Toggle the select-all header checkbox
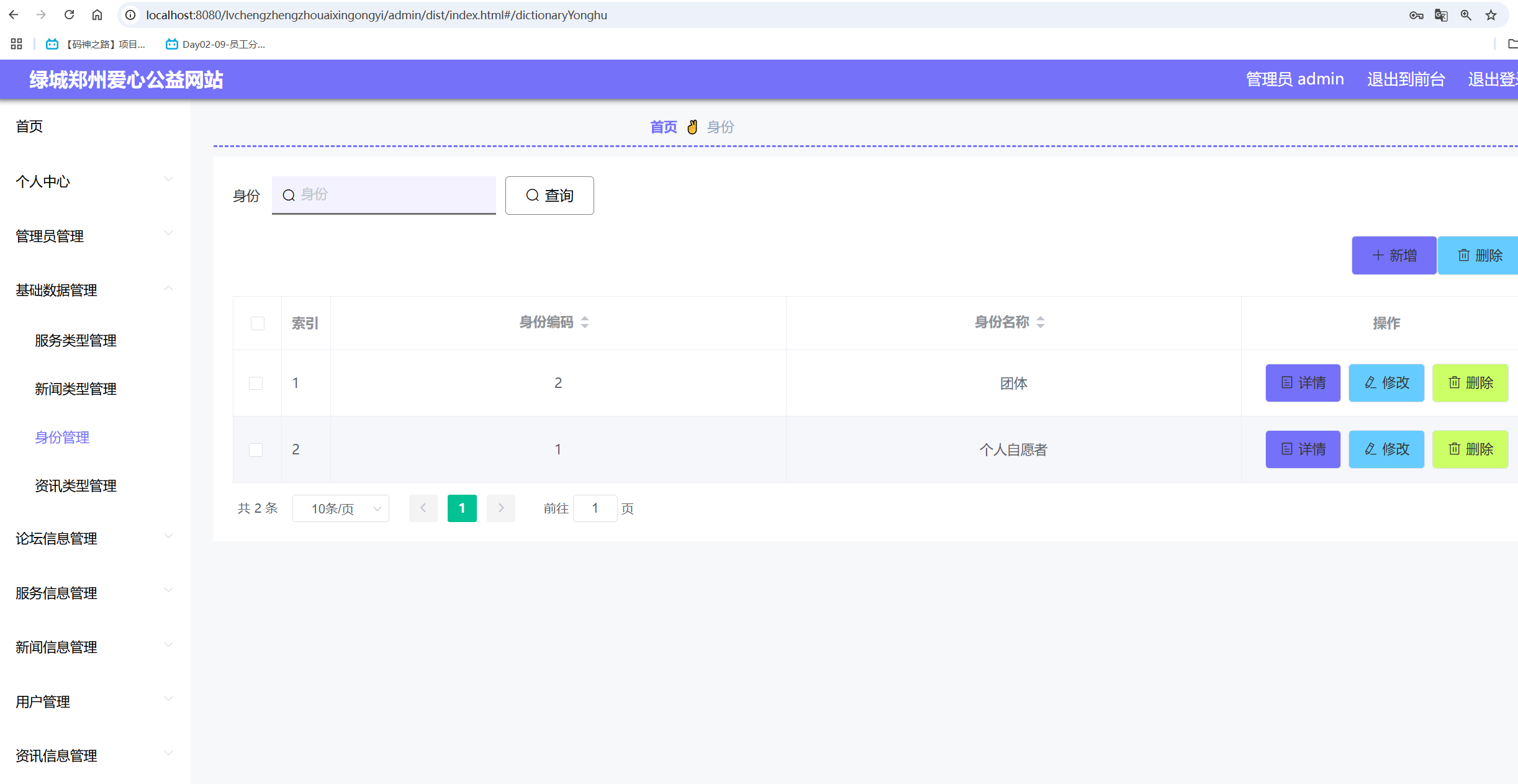 tap(258, 323)
